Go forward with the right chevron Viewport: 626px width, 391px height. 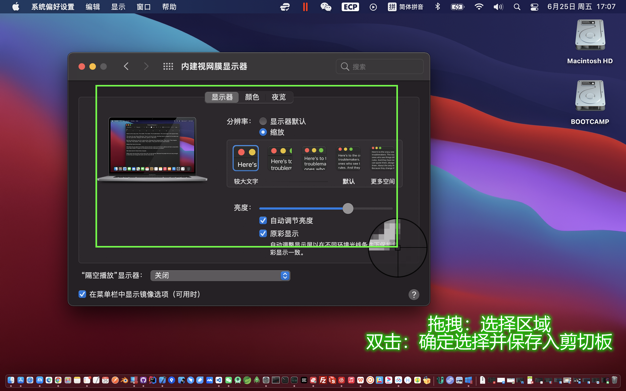pyautogui.click(x=146, y=66)
